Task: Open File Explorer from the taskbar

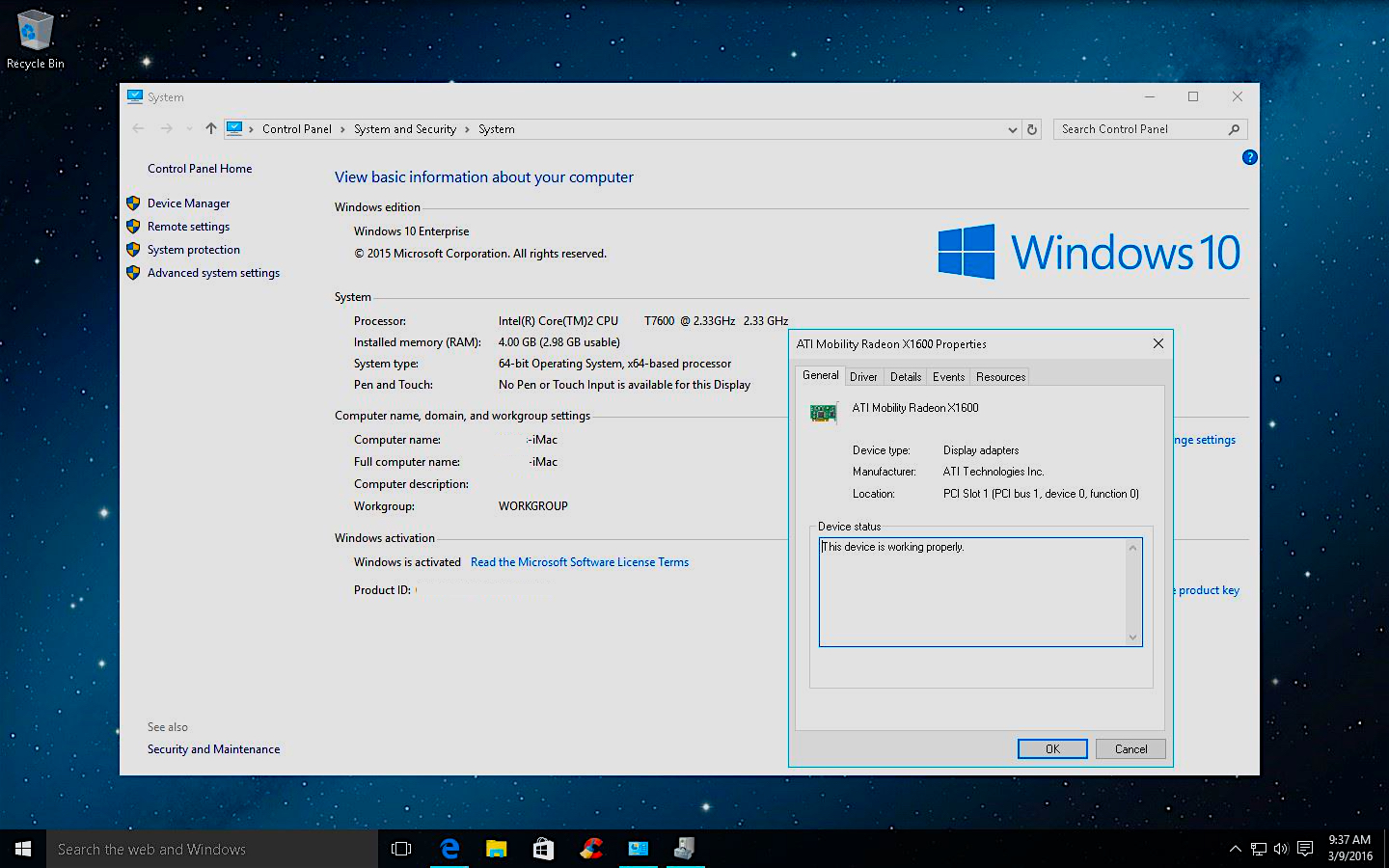Action: pos(496,849)
